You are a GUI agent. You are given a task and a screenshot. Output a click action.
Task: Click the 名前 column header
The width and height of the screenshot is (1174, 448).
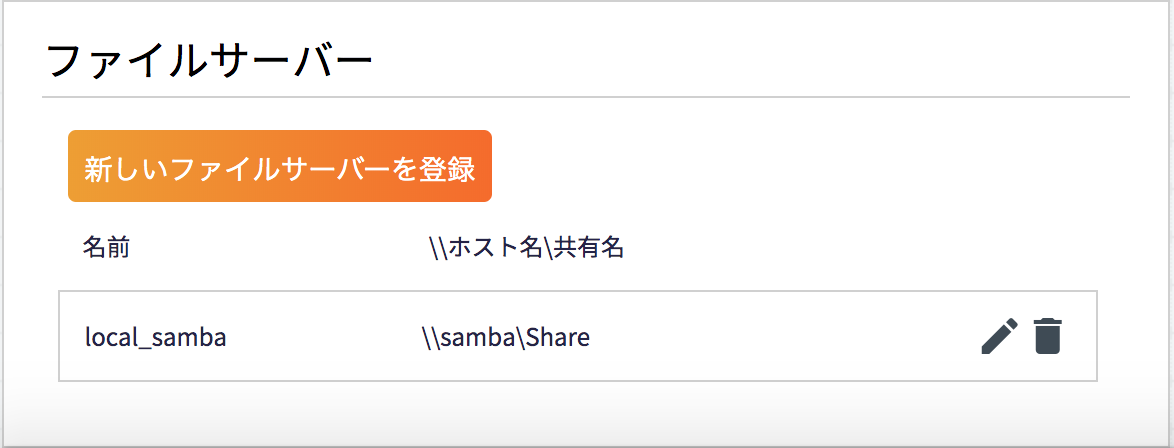click(106, 247)
